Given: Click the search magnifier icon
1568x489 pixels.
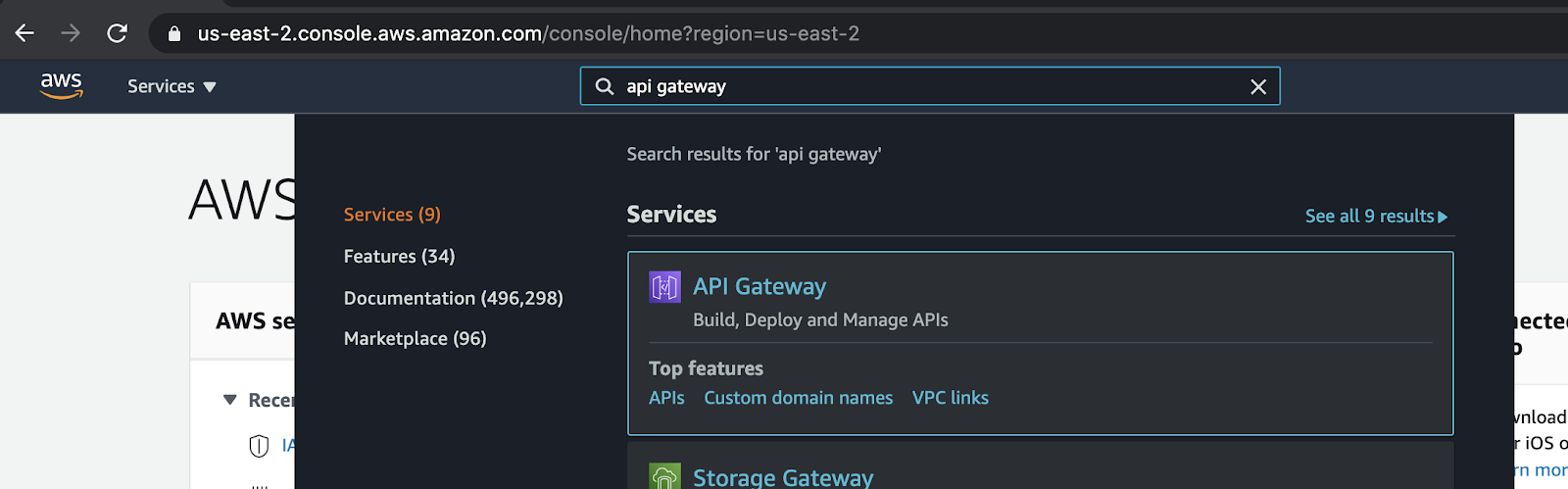Looking at the screenshot, I should pyautogui.click(x=605, y=86).
